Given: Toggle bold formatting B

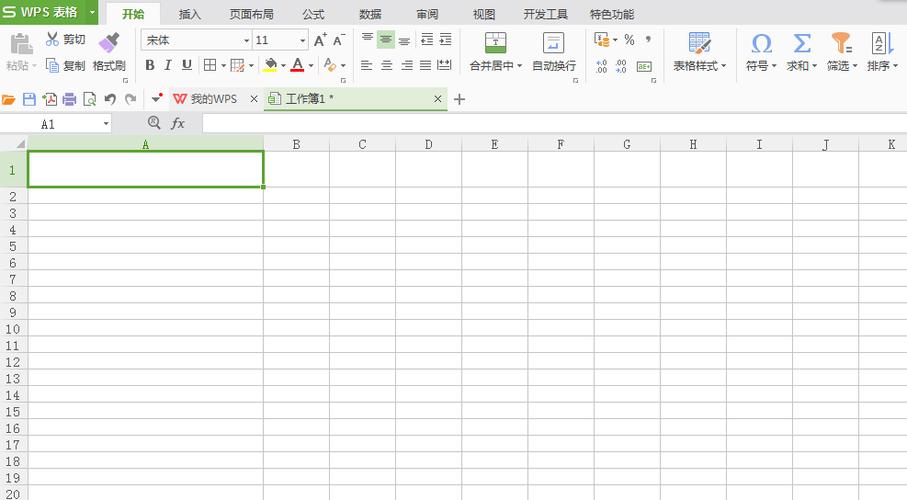Looking at the screenshot, I should pos(150,65).
